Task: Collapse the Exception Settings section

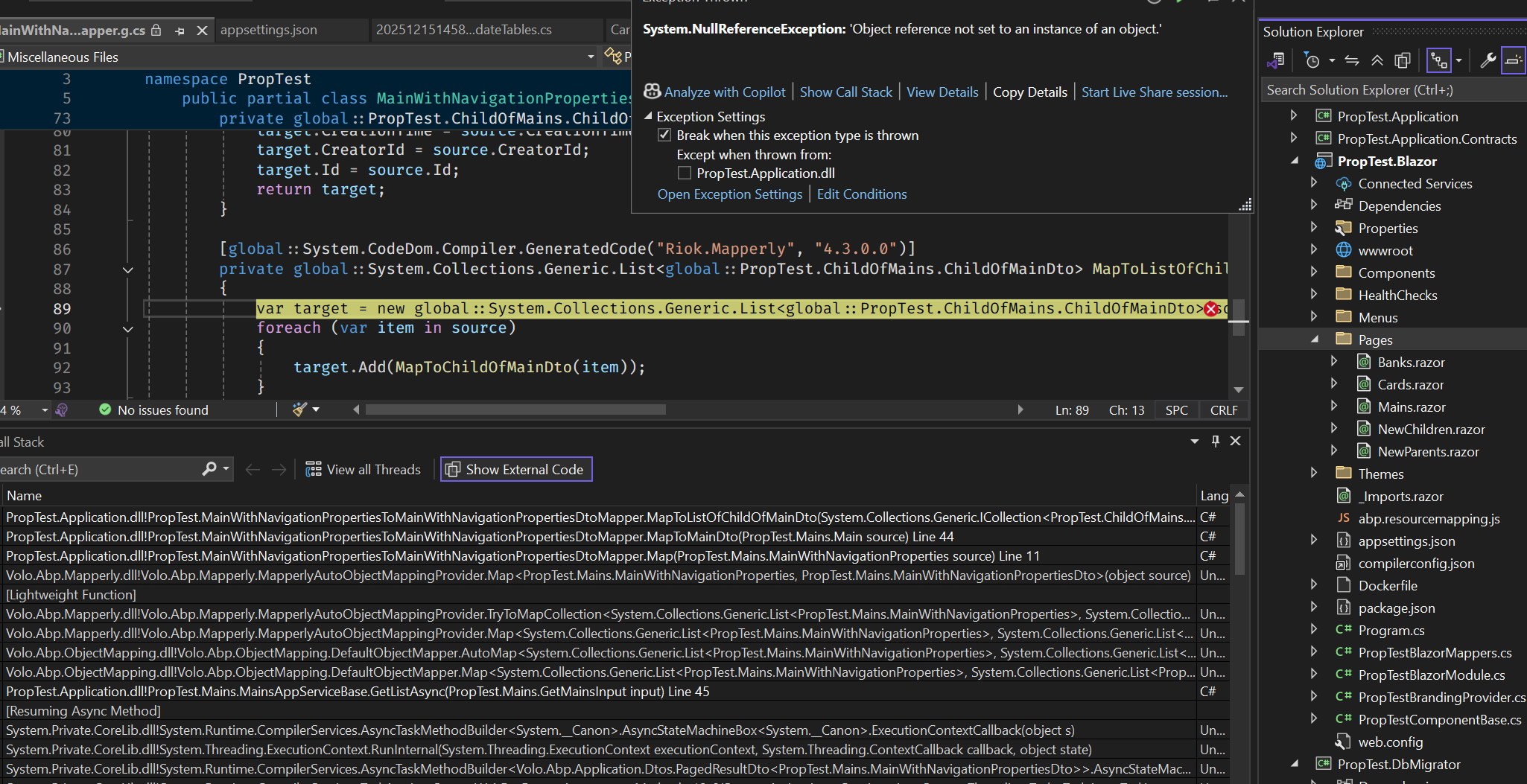Action: pos(648,117)
